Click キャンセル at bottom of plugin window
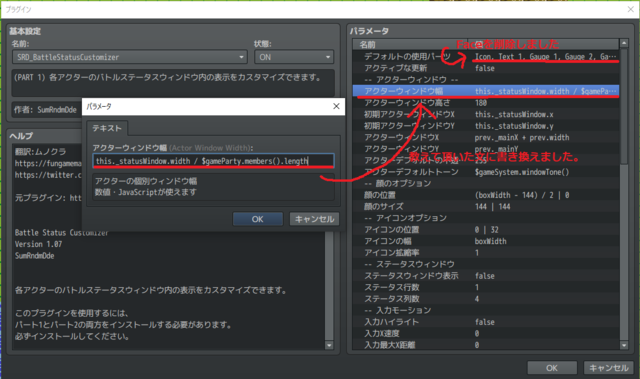640x379 pixels. click(x=609, y=368)
